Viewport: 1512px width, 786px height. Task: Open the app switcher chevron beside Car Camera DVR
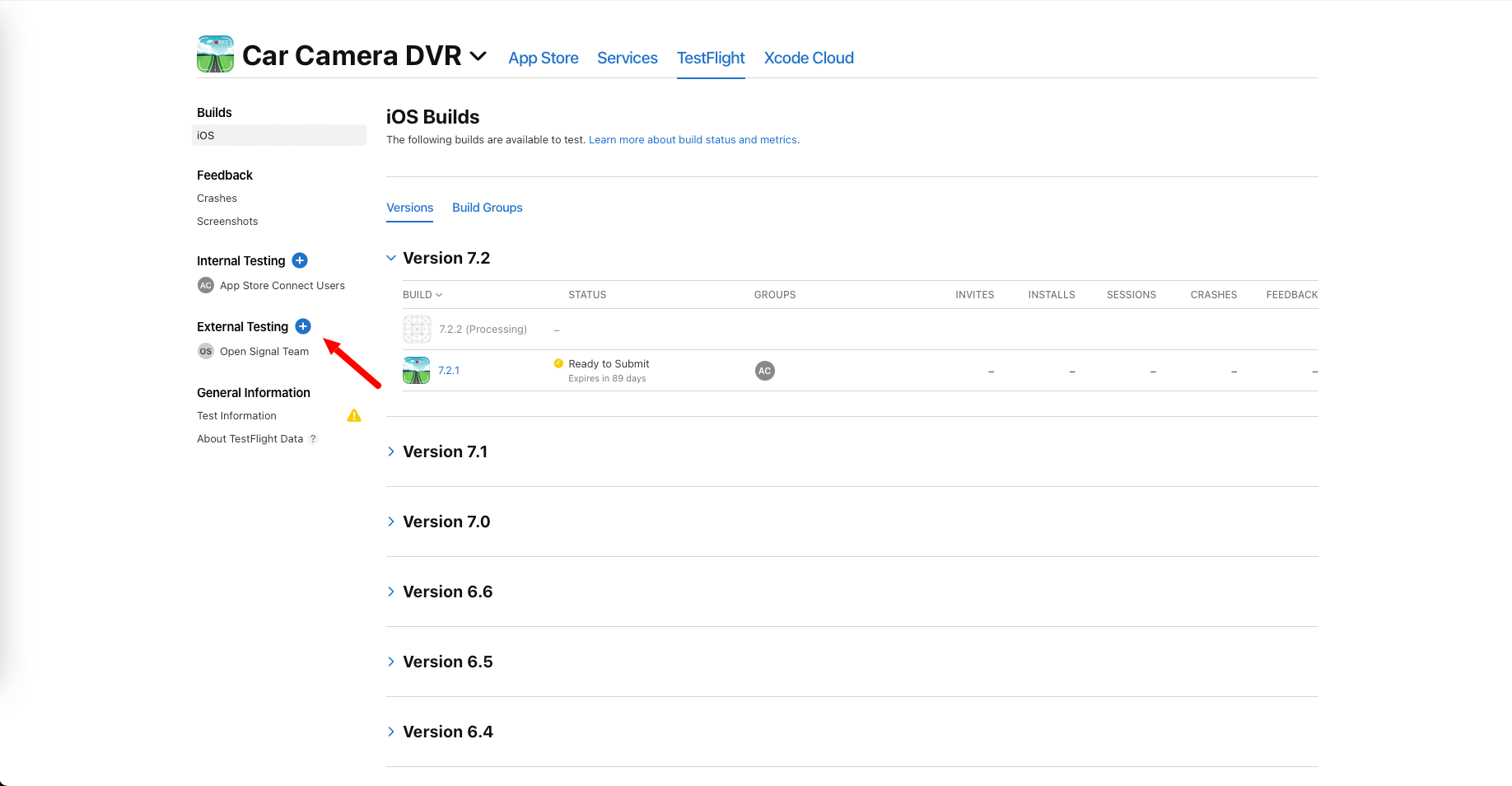[478, 56]
